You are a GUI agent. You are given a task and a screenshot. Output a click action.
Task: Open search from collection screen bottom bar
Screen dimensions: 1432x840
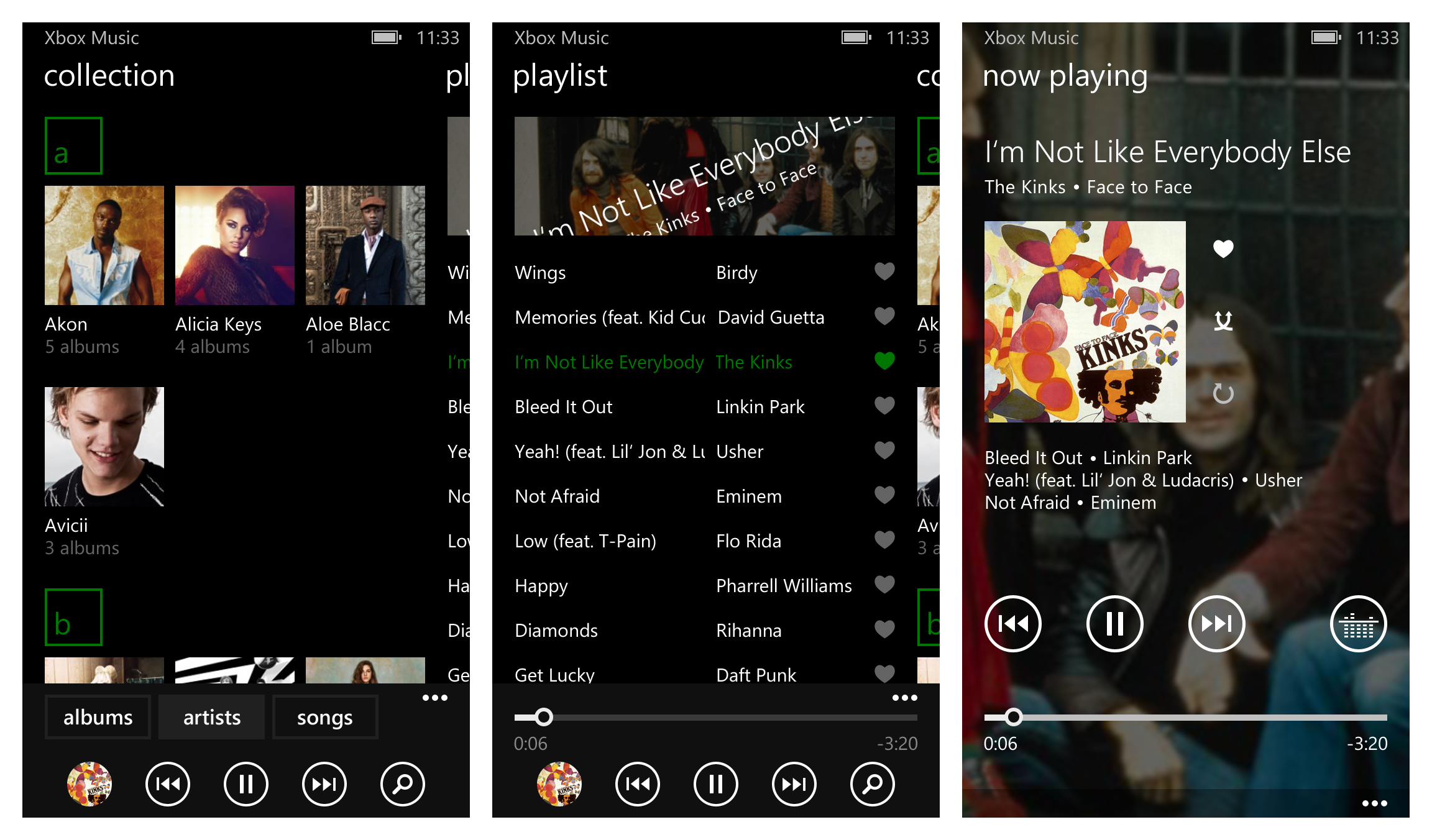[x=403, y=784]
